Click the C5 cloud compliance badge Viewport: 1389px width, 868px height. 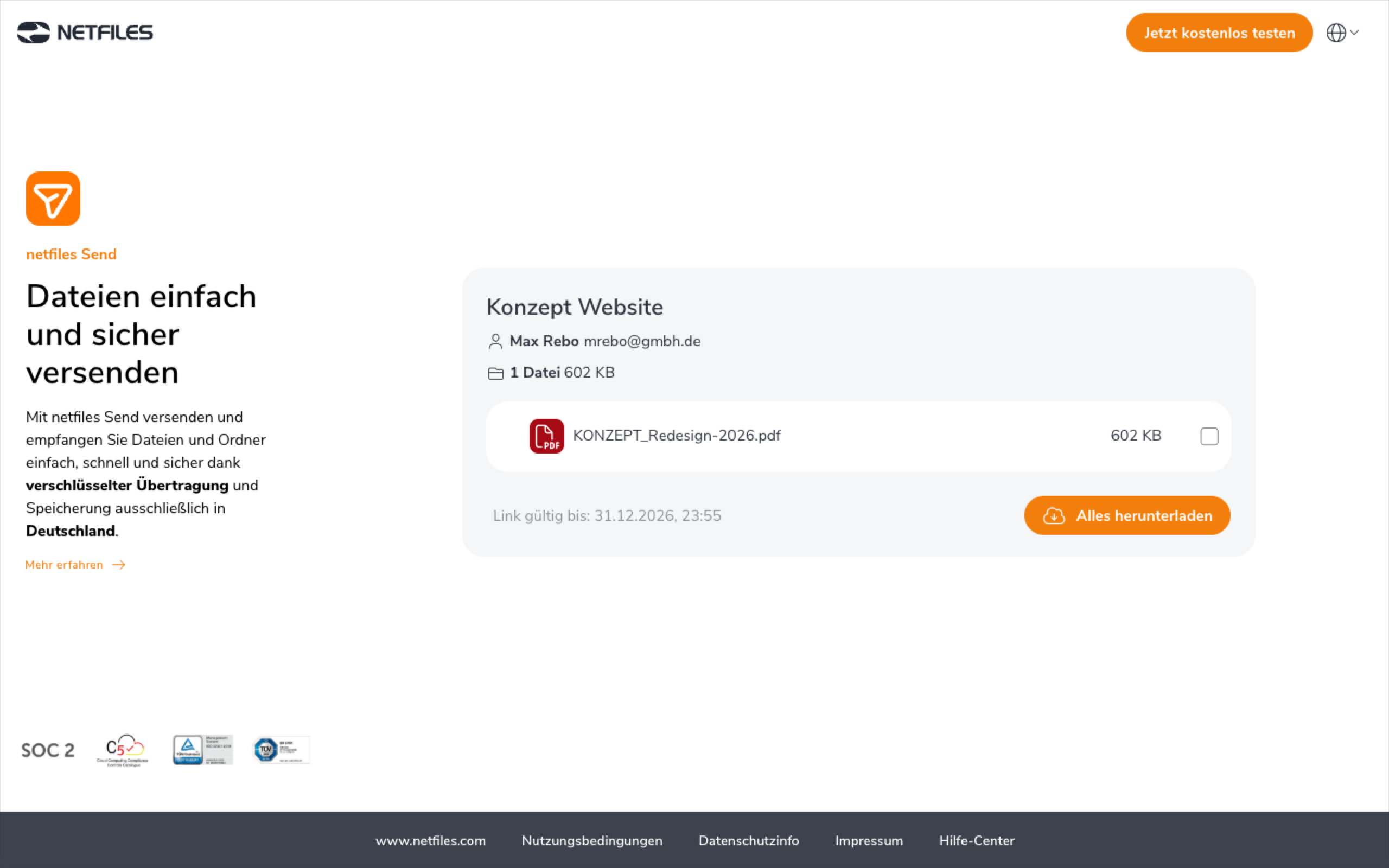click(x=122, y=750)
